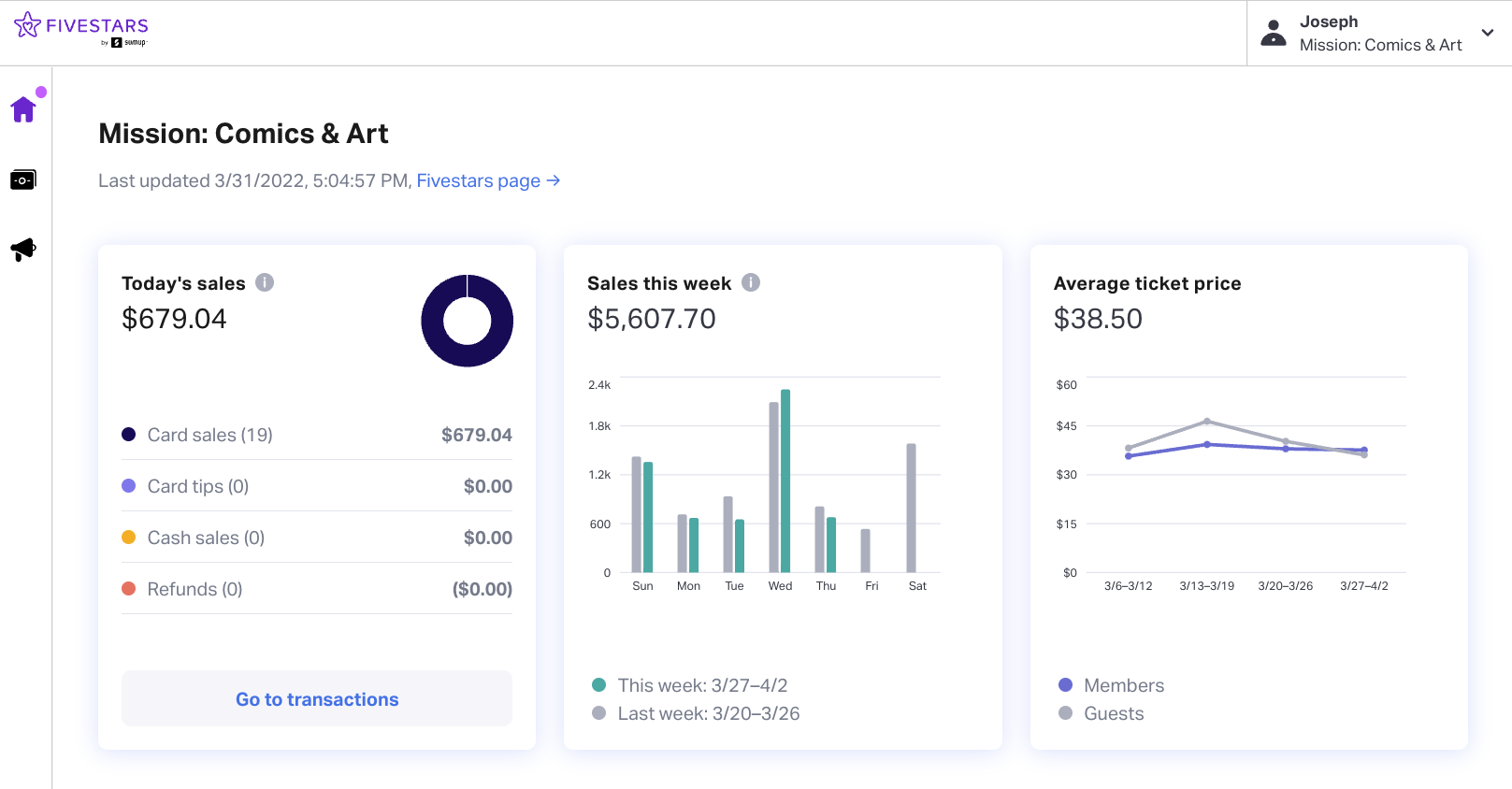Open the transactions wallet icon in sidebar

tap(23, 179)
